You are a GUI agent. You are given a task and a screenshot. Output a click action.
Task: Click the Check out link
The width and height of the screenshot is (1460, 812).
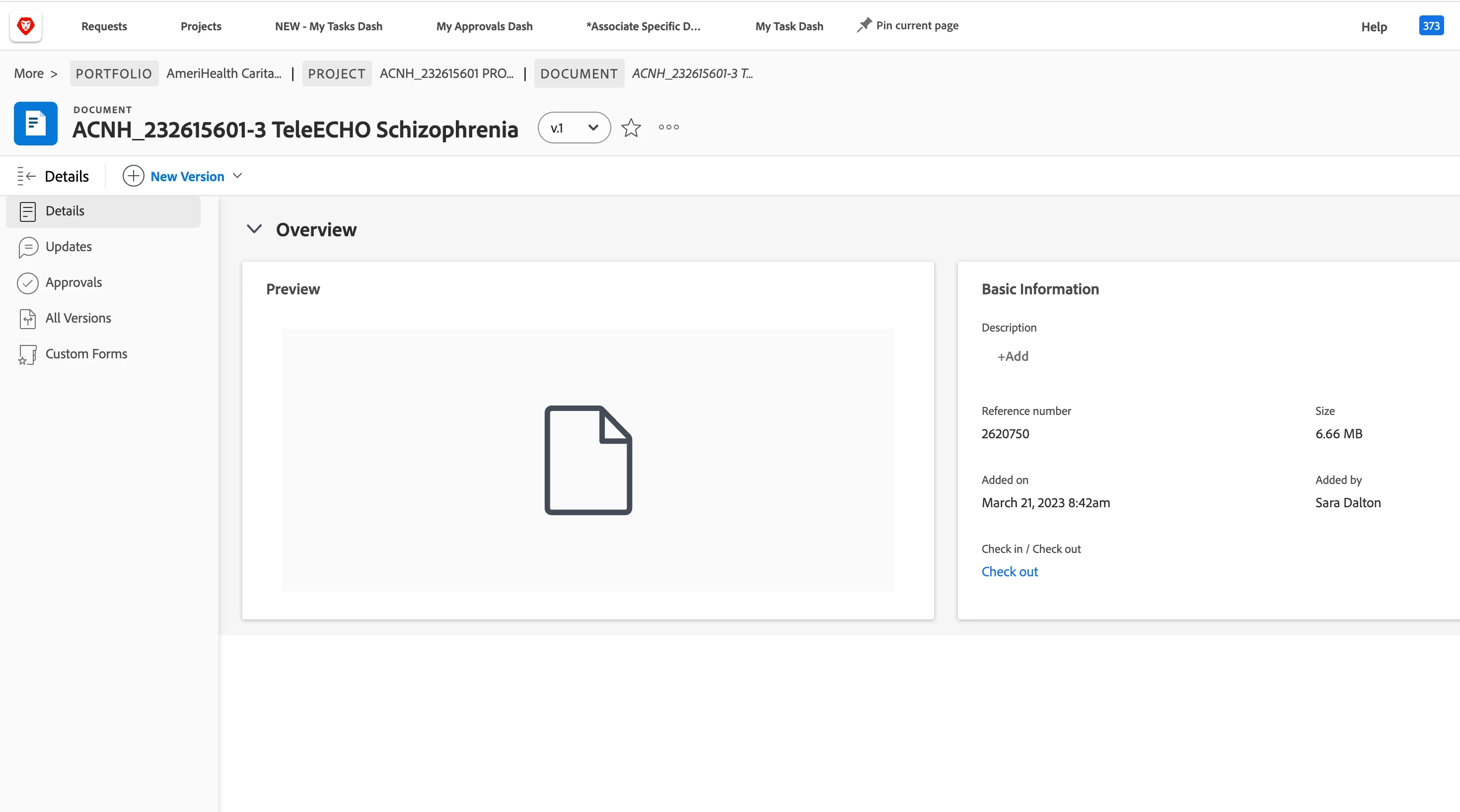[1010, 572]
